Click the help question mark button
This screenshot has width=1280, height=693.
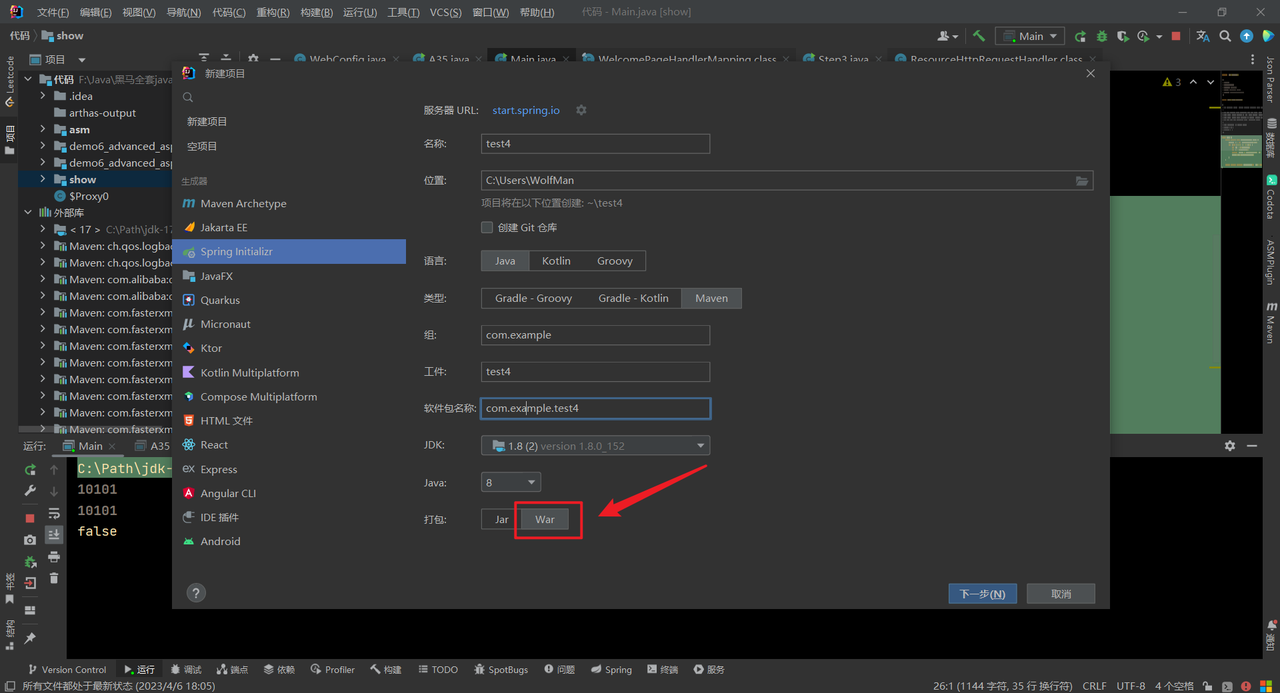coord(196,593)
